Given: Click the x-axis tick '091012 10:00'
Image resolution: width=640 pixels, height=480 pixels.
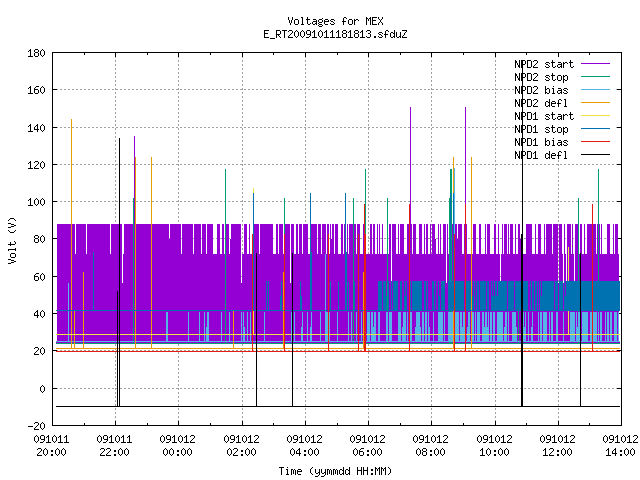Looking at the screenshot, I should coord(495,446).
